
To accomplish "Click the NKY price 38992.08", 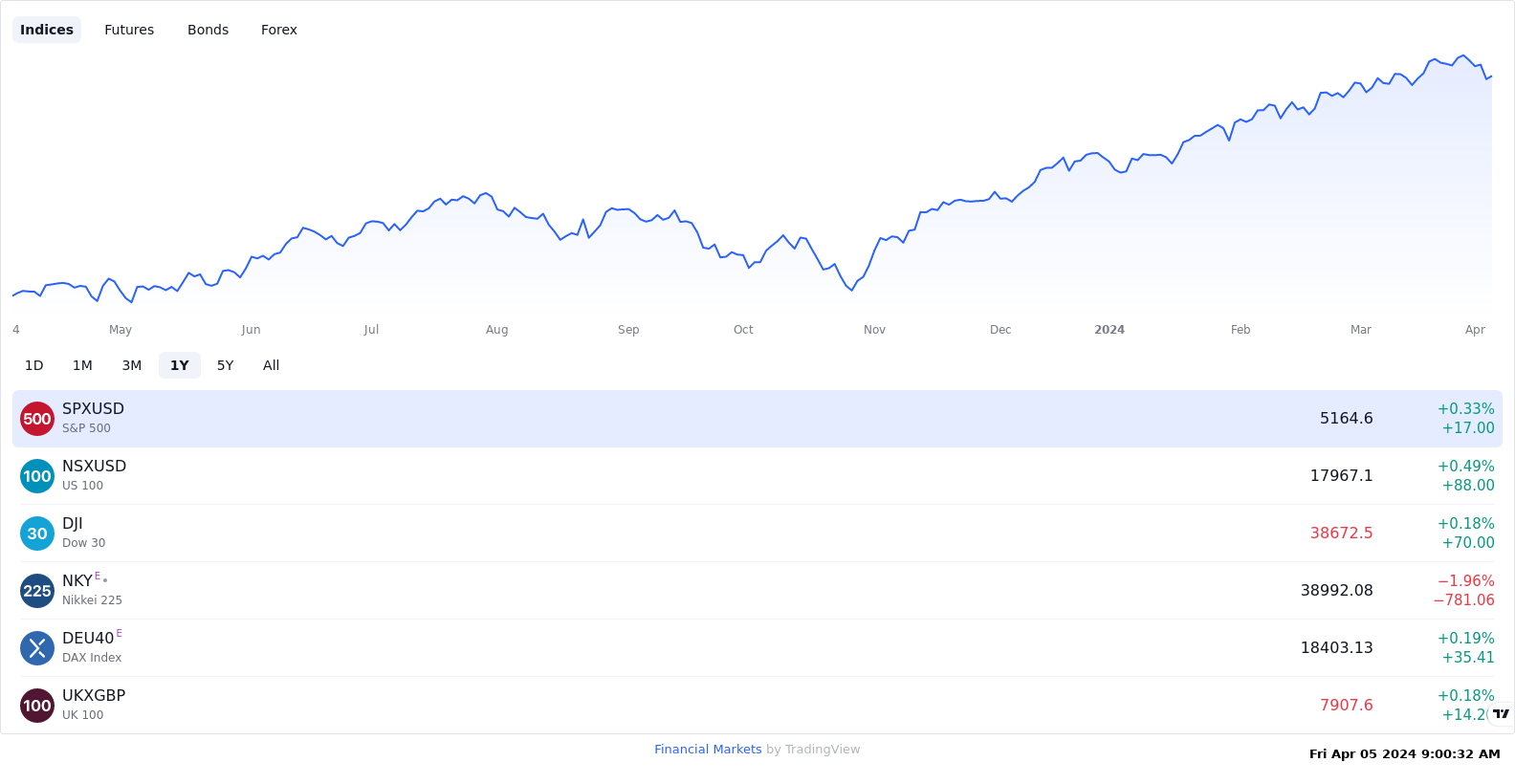I will (1336, 591).
